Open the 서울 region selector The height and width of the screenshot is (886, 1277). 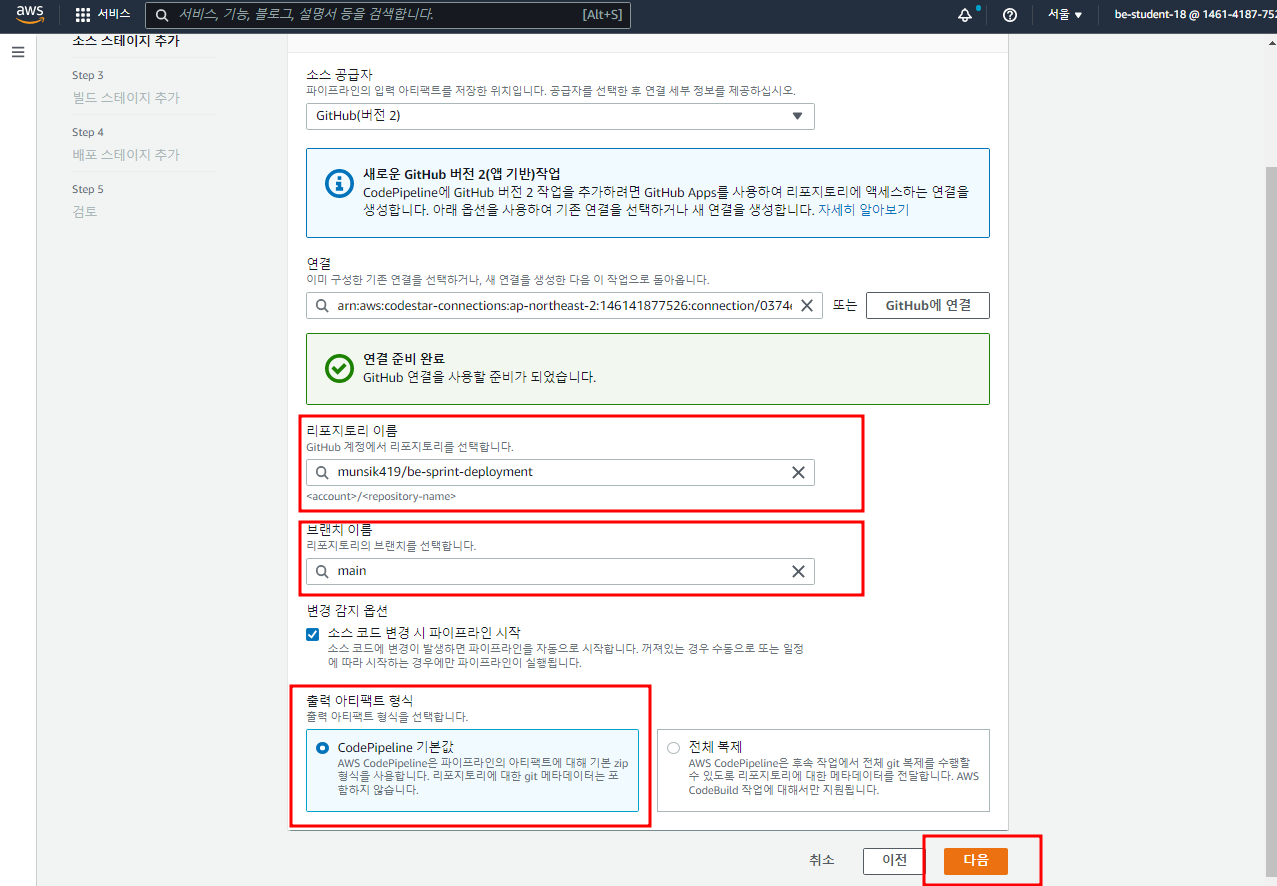(1065, 15)
